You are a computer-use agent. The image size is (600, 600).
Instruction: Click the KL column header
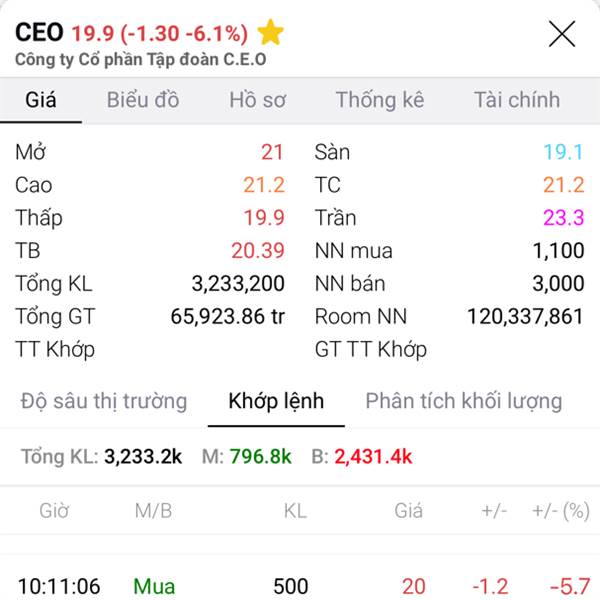pyautogui.click(x=295, y=511)
